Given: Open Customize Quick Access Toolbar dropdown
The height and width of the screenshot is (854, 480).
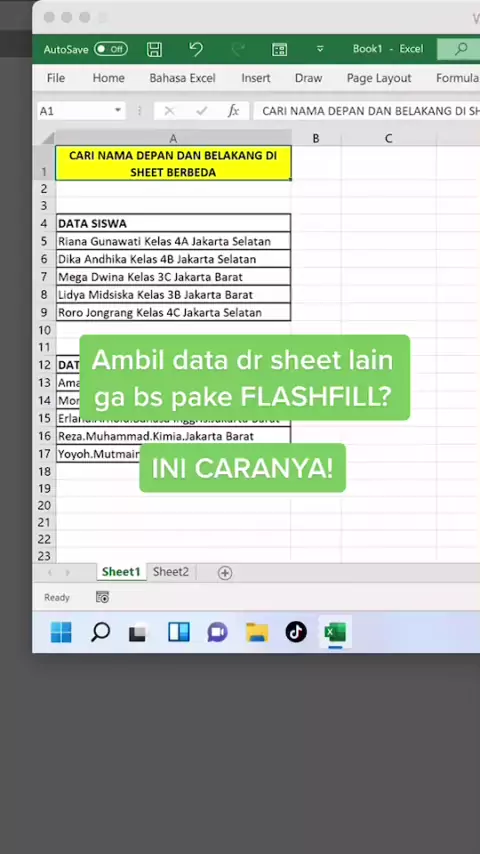Looking at the screenshot, I should [320, 49].
